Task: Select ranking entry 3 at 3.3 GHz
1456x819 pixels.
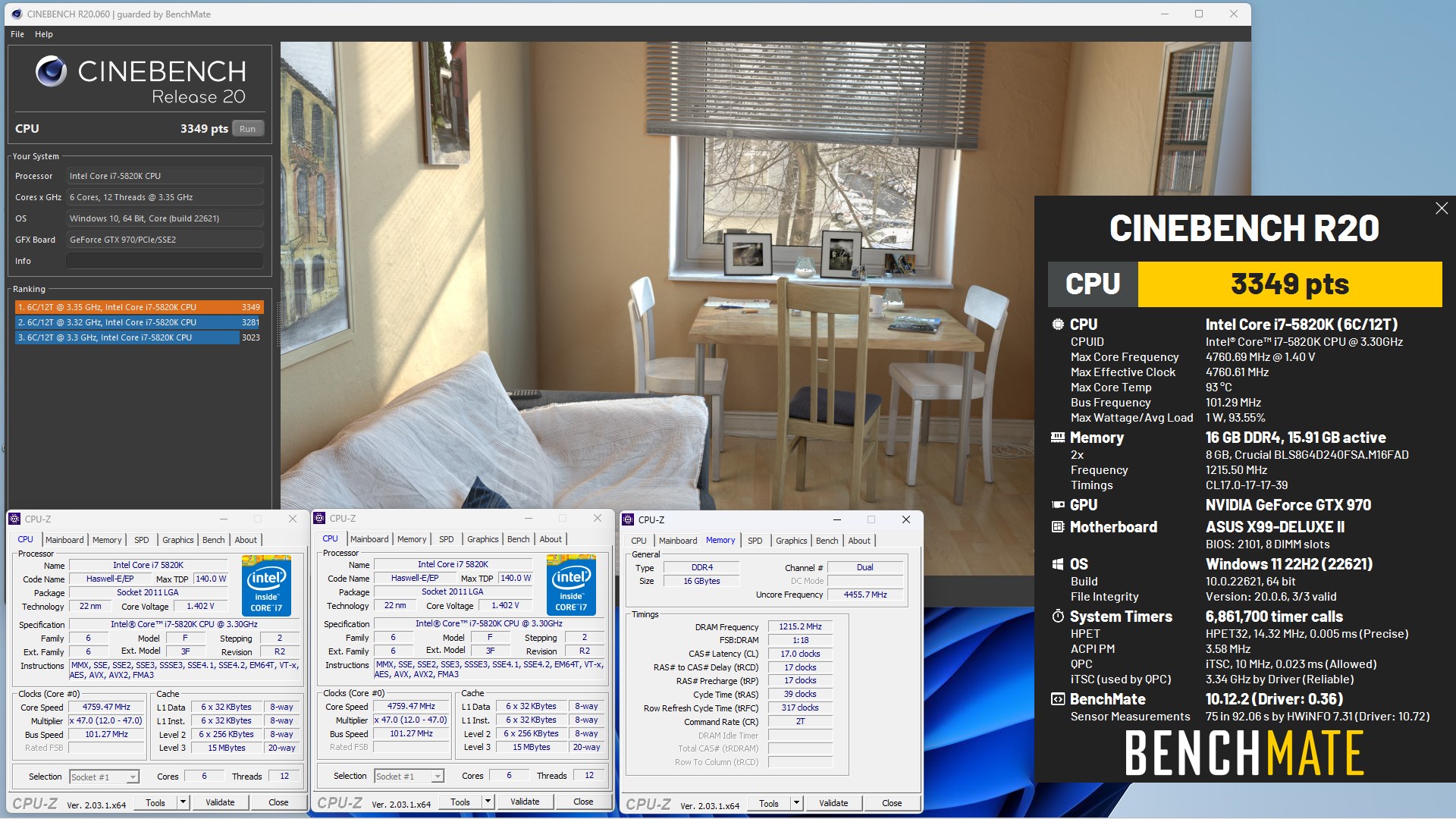Action: coord(139,337)
